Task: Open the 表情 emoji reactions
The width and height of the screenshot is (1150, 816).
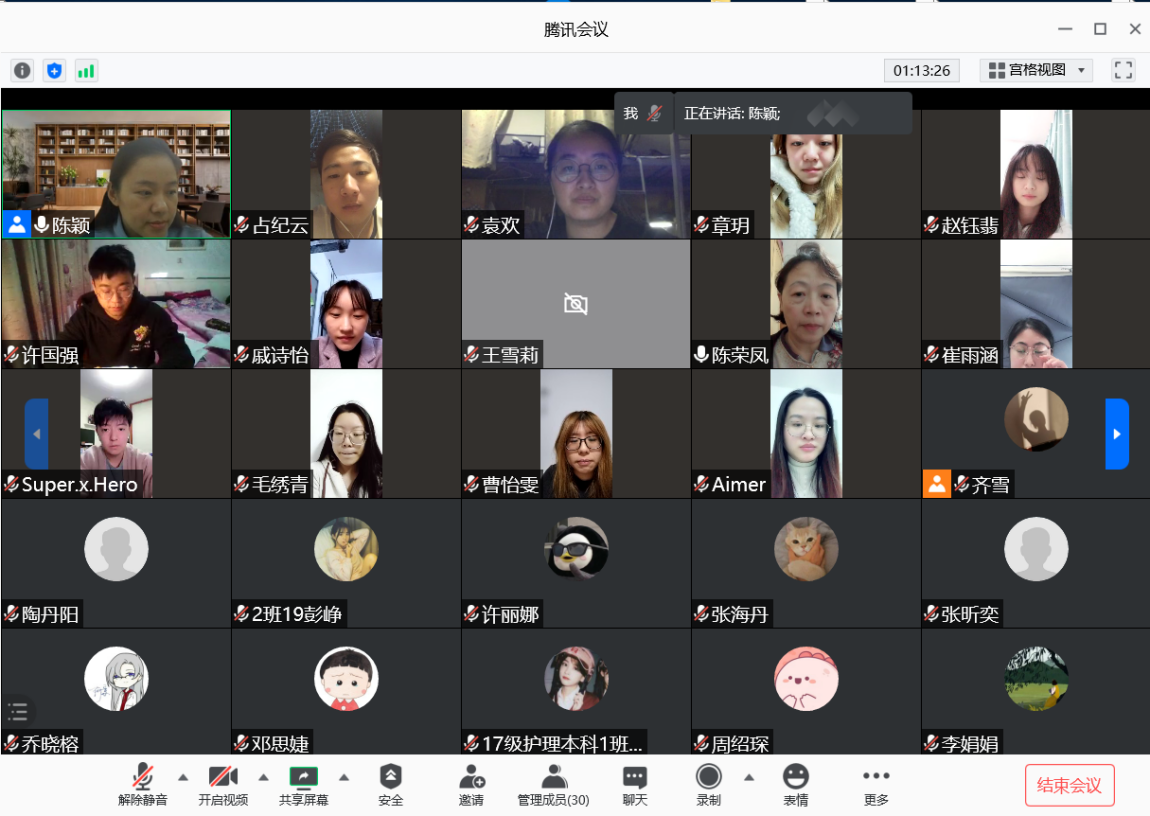Action: pyautogui.click(x=796, y=785)
